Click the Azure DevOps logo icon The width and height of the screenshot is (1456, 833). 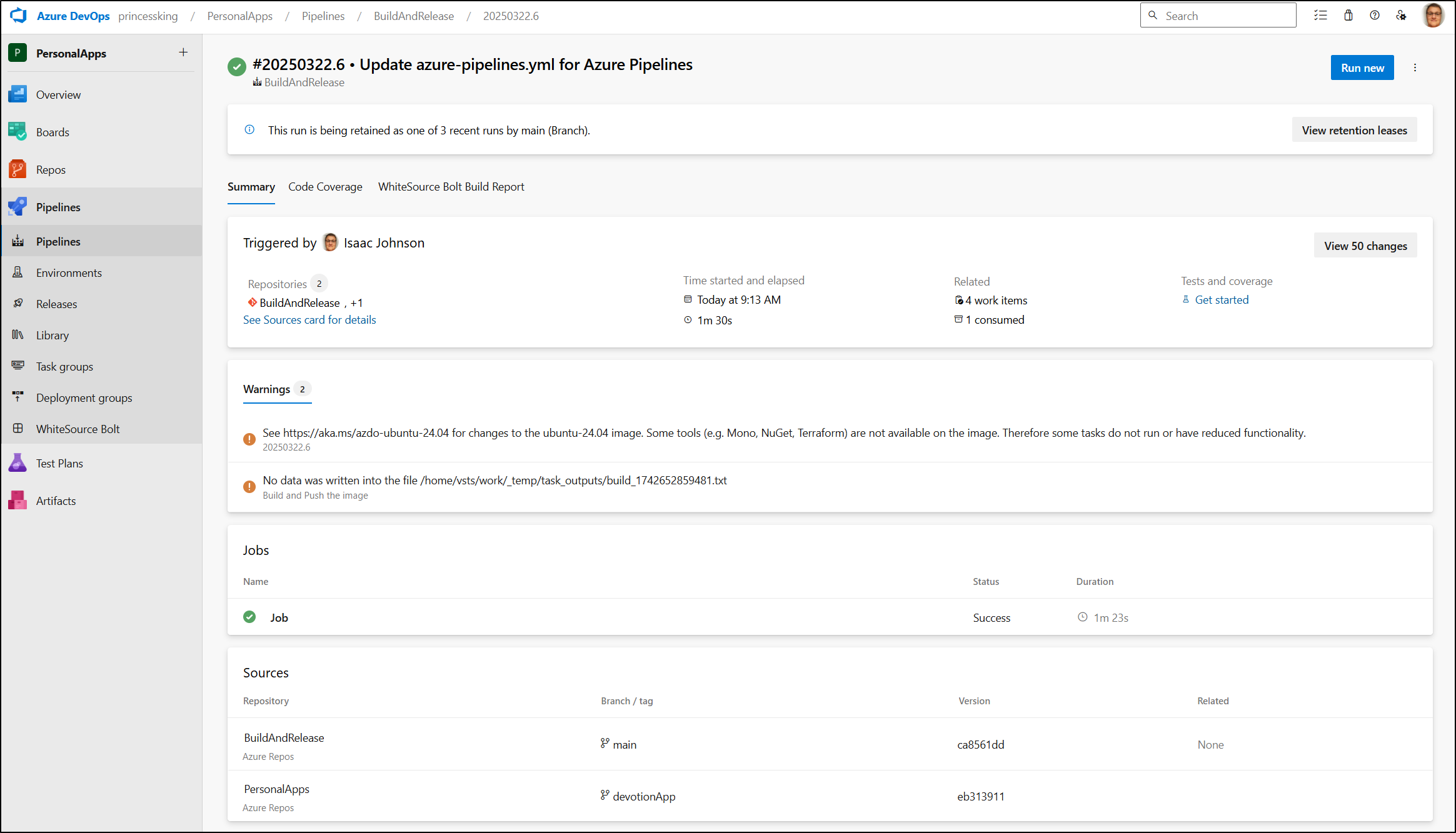[19, 16]
